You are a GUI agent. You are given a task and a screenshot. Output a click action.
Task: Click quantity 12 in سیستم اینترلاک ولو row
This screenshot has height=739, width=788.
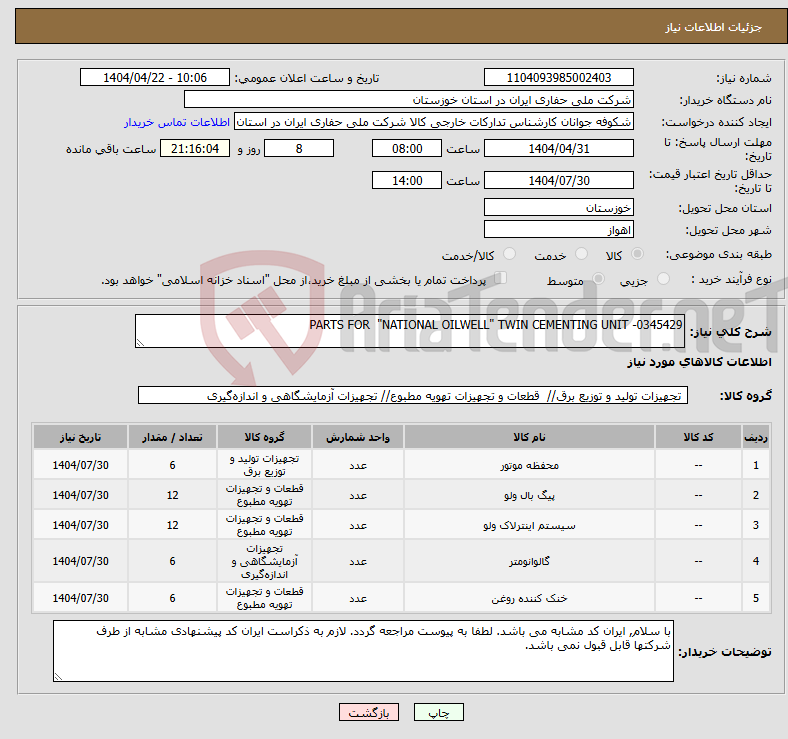click(x=172, y=525)
